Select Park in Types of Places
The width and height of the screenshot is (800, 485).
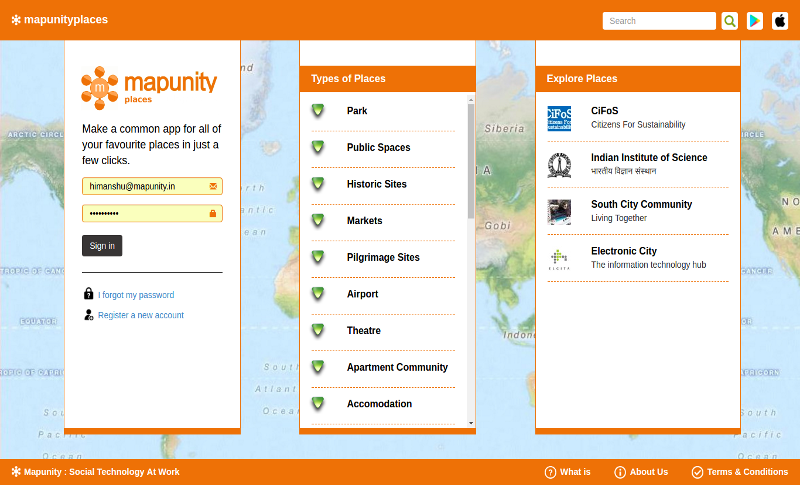[x=357, y=111]
